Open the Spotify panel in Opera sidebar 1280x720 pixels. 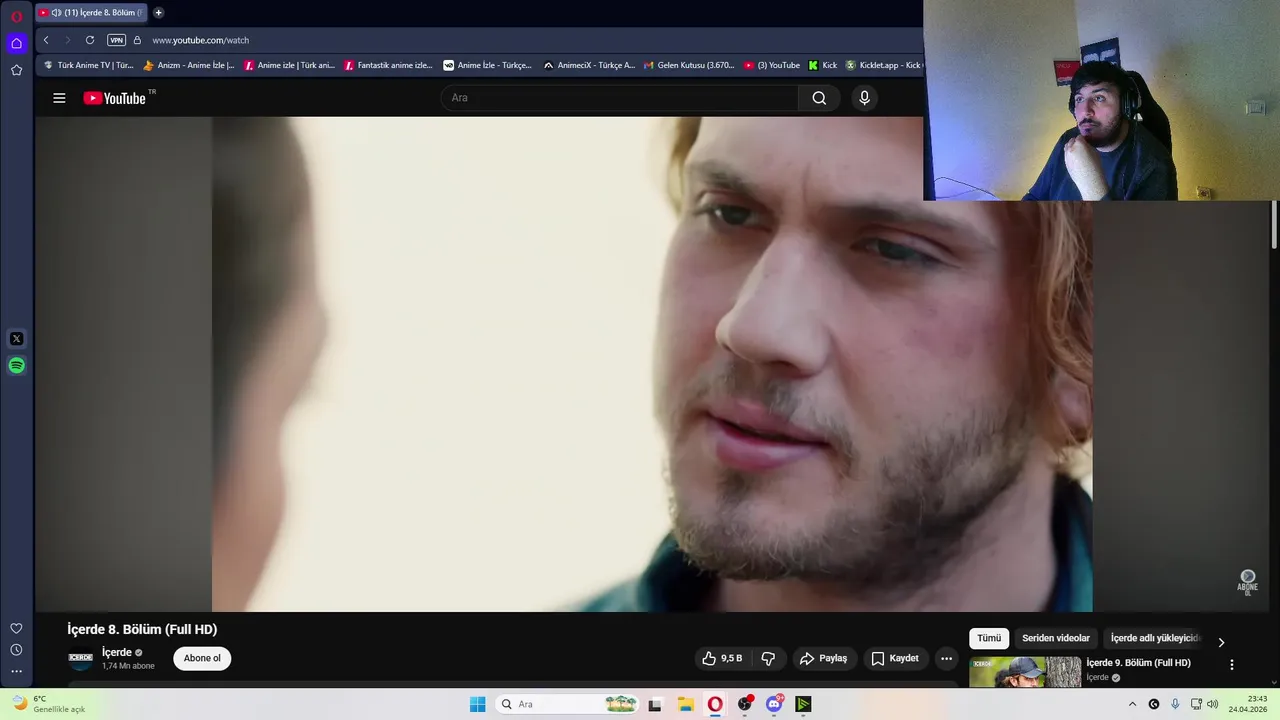click(x=16, y=366)
